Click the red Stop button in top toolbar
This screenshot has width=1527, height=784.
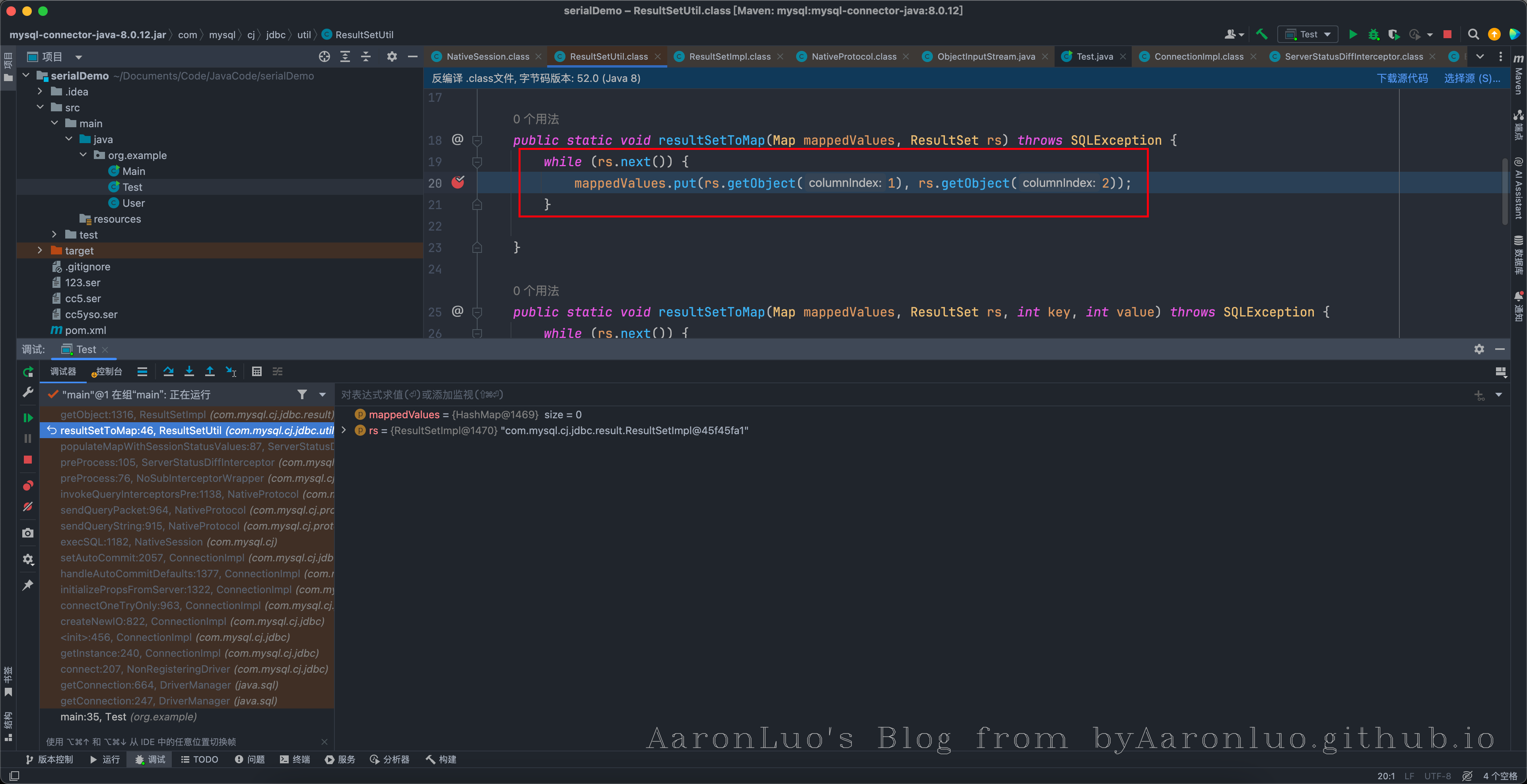(1447, 34)
